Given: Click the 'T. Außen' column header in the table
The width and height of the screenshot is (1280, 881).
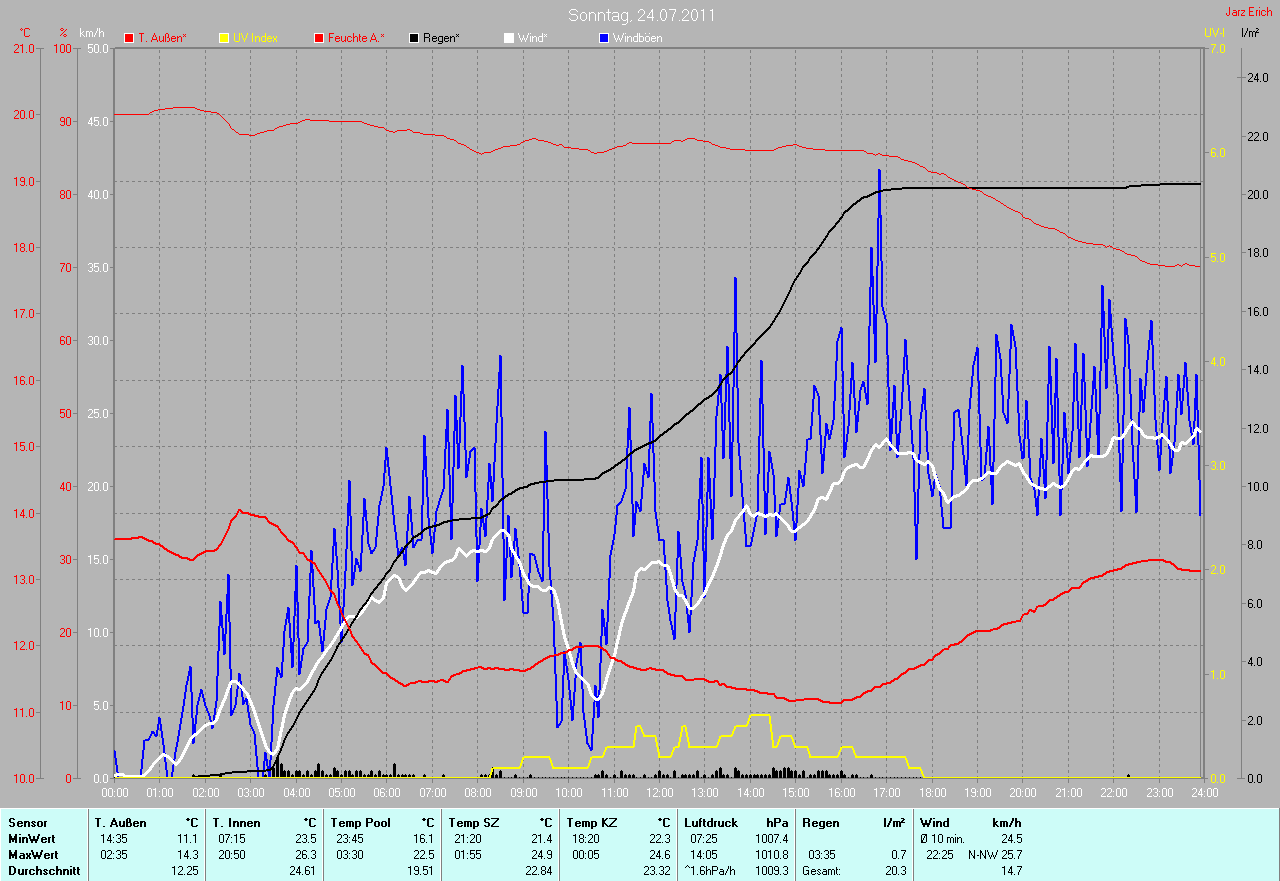Looking at the screenshot, I should (x=123, y=823).
